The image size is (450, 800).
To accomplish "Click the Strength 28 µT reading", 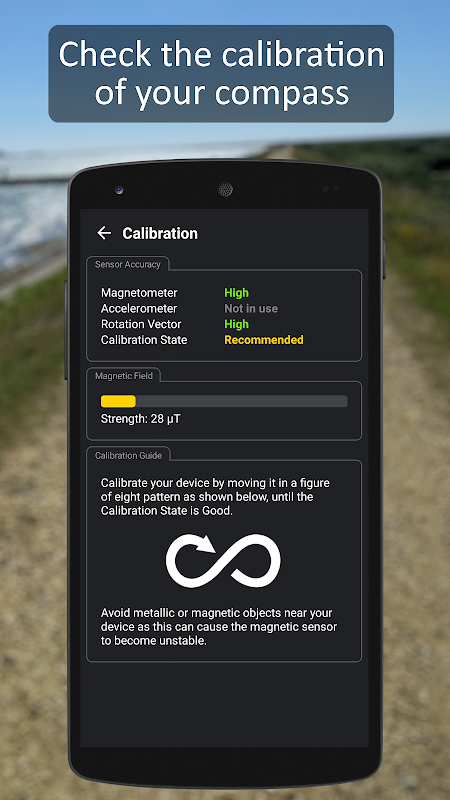I will point(140,419).
